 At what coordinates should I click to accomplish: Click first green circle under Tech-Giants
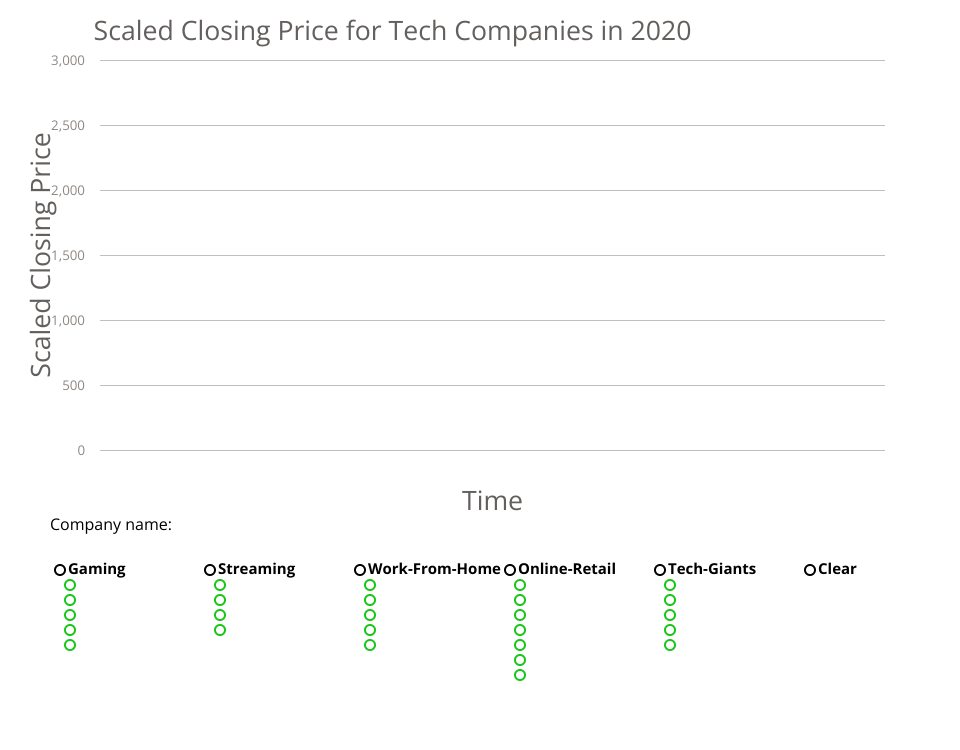(670, 585)
